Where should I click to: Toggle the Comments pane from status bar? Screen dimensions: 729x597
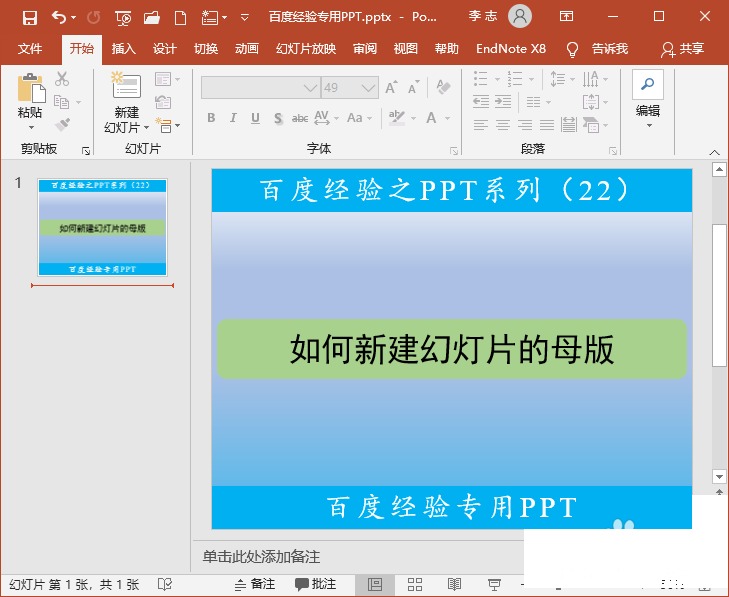(316, 584)
